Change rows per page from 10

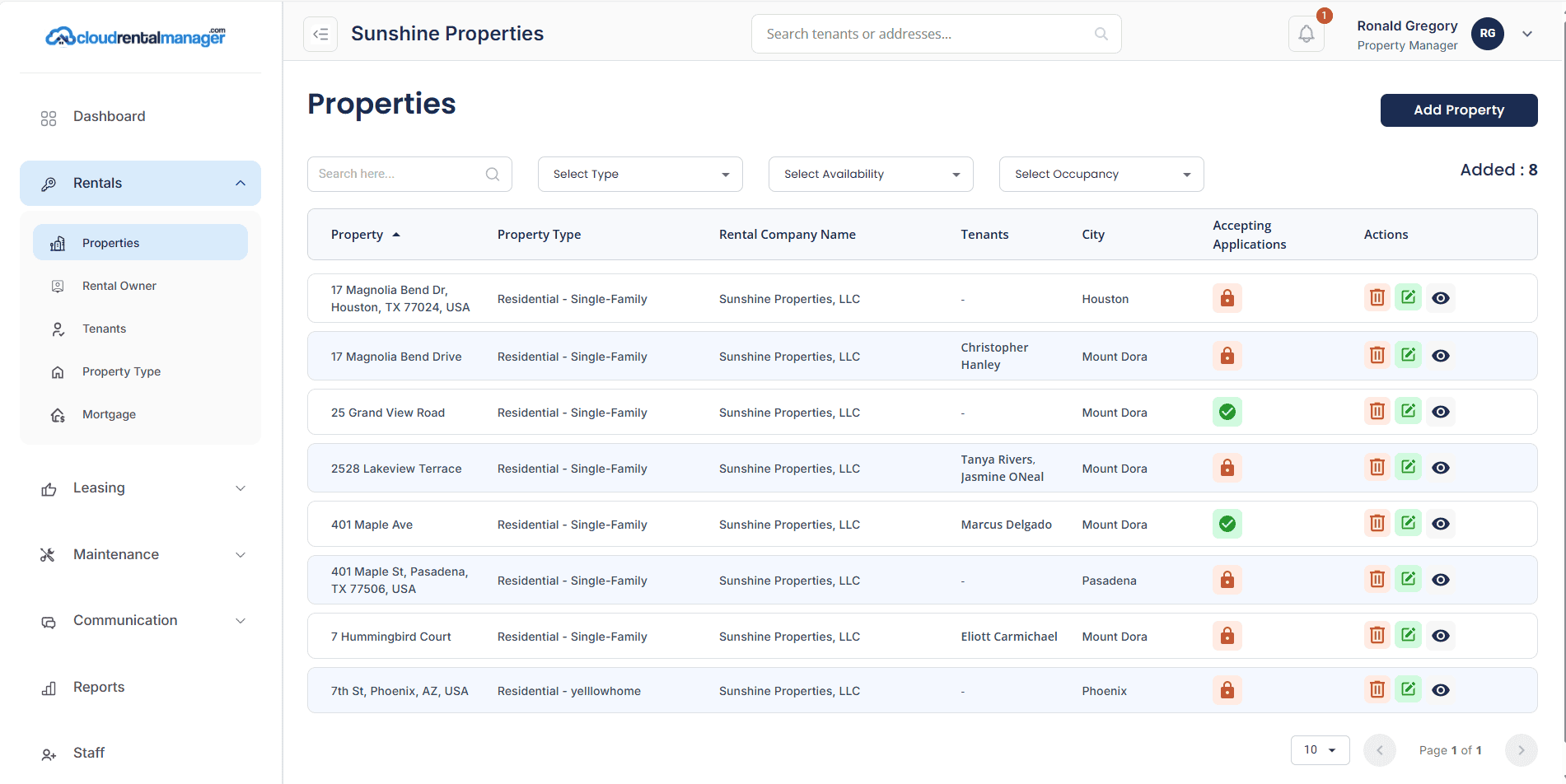coord(1320,750)
